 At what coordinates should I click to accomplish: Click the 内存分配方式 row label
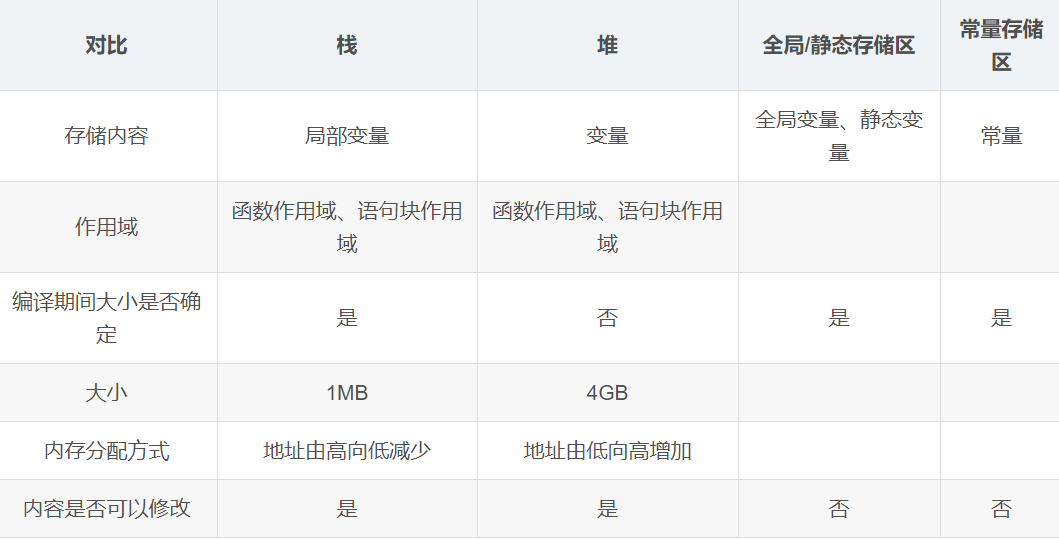coord(106,451)
